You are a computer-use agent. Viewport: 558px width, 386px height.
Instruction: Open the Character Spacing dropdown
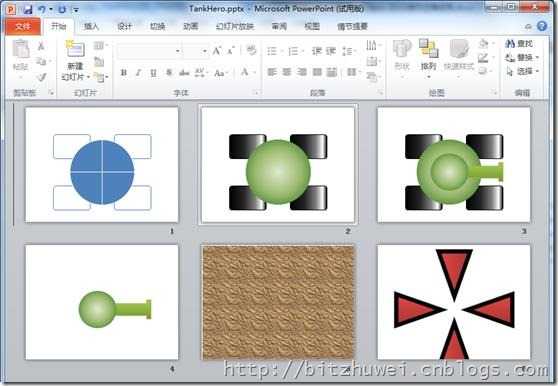pos(200,73)
